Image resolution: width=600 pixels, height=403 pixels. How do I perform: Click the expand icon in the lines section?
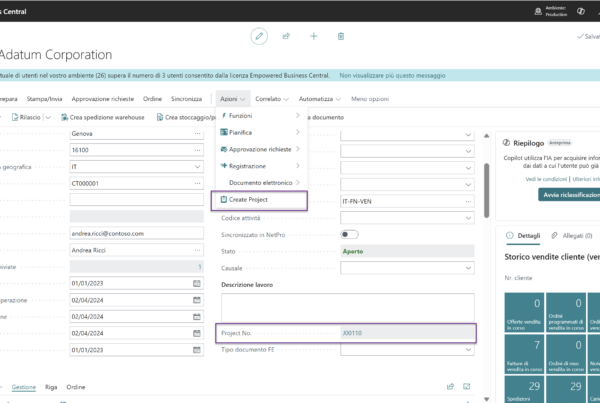point(466,387)
